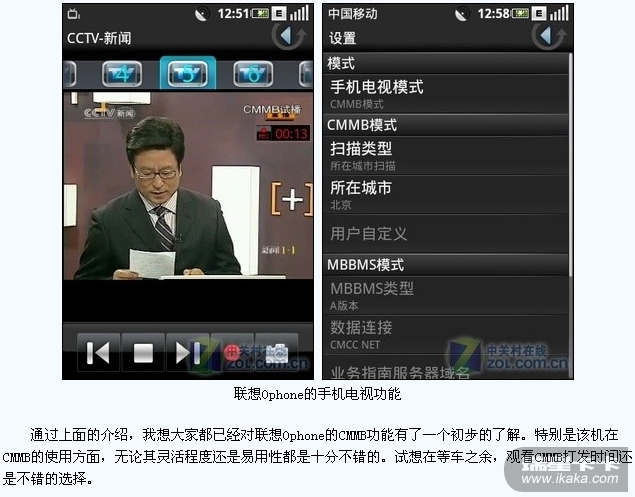Tap the back arrow beside CCTV-新闻
This screenshot has height=497, width=635.
[290, 36]
